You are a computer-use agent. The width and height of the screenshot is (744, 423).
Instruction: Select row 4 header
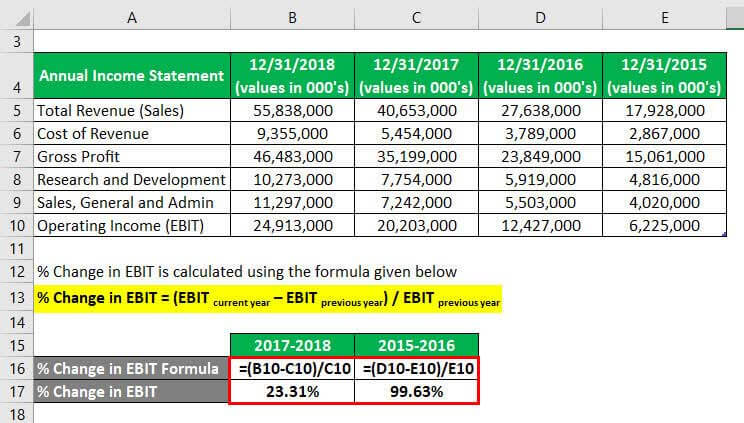17,76
